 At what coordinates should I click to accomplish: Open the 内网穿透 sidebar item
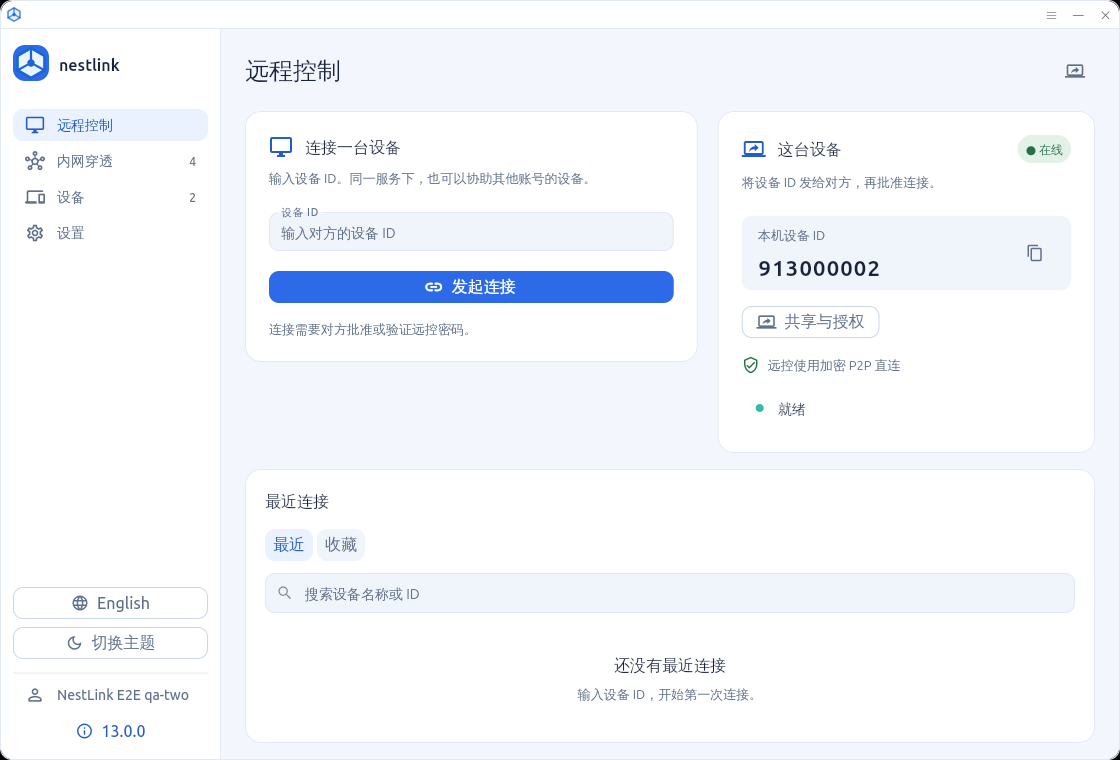[111, 161]
